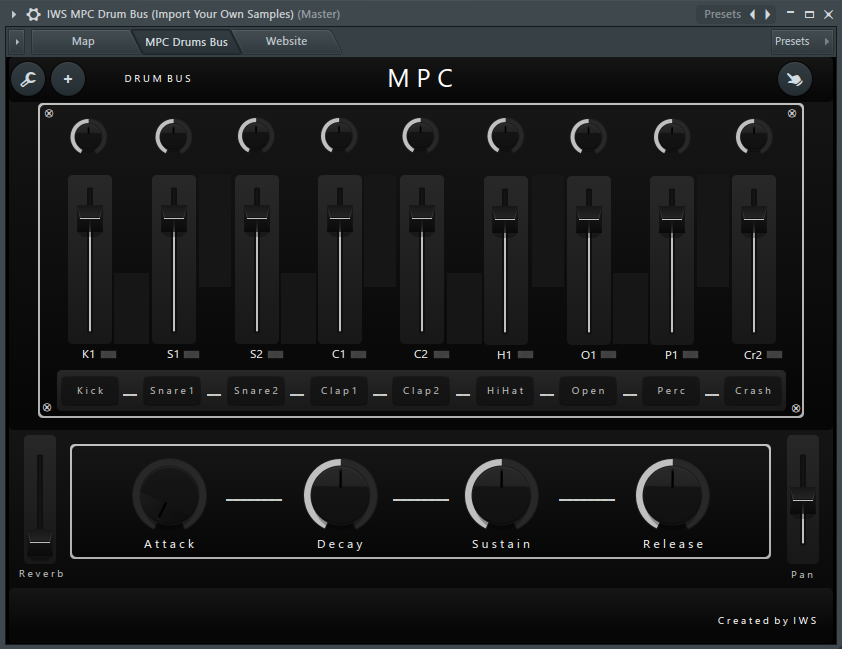Screen dimensions: 842x649
Task: Click the Decay envelope knob
Action: [x=340, y=495]
